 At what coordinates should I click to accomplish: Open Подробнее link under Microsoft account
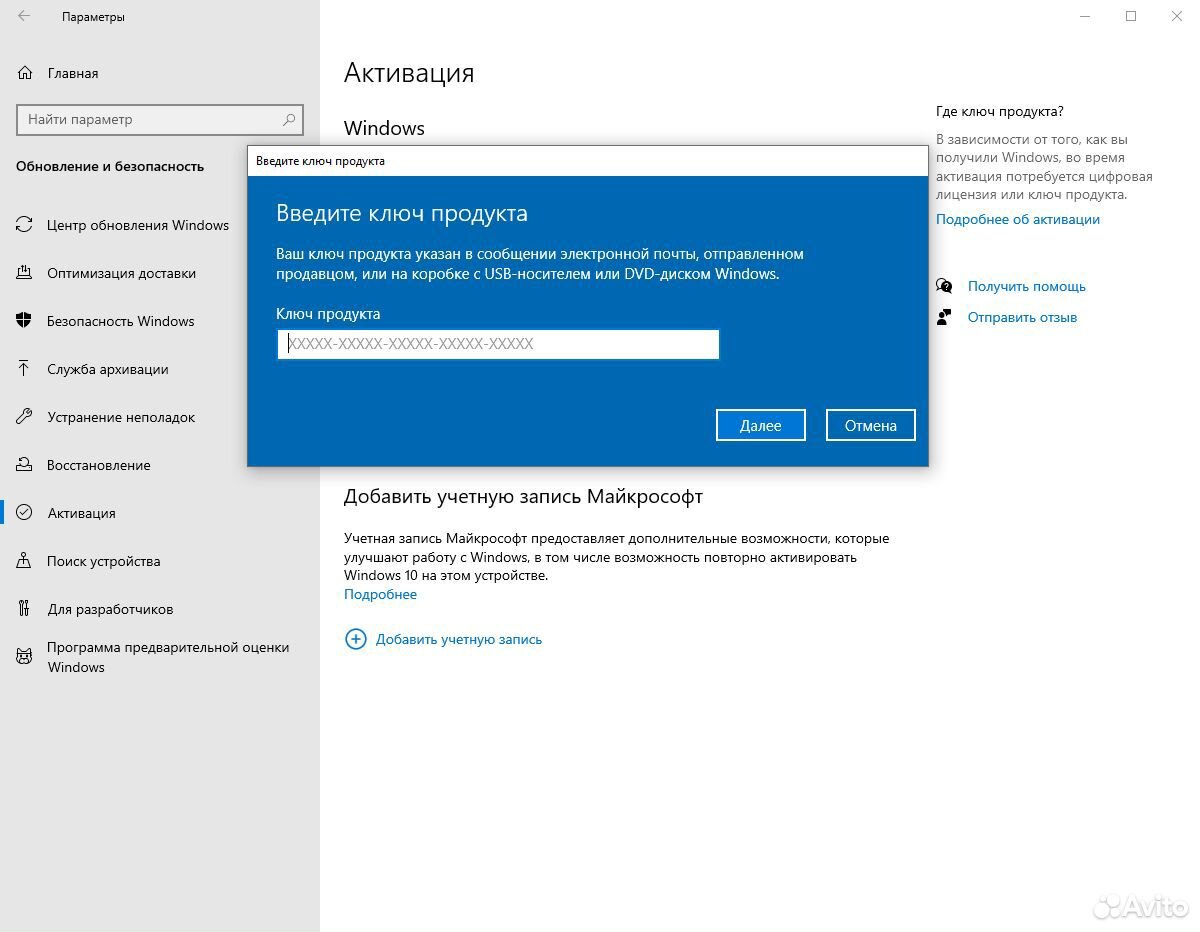click(380, 594)
